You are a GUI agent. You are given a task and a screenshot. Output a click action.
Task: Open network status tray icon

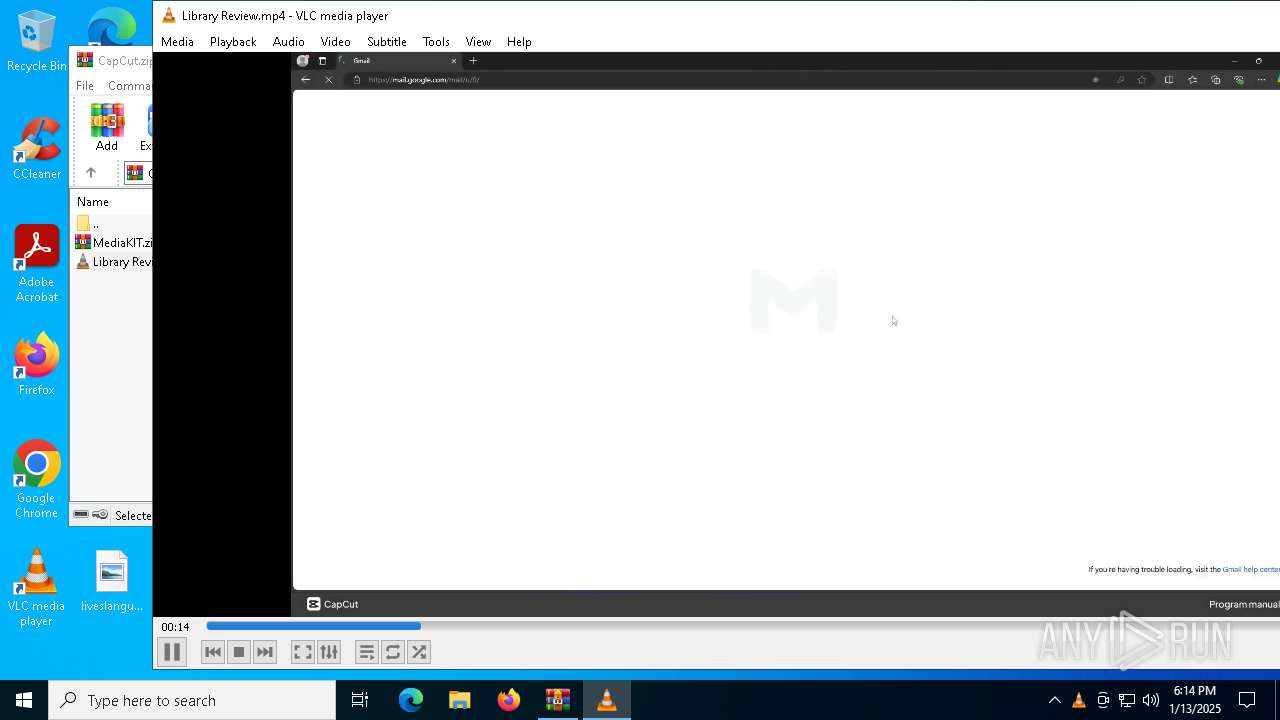click(1127, 700)
